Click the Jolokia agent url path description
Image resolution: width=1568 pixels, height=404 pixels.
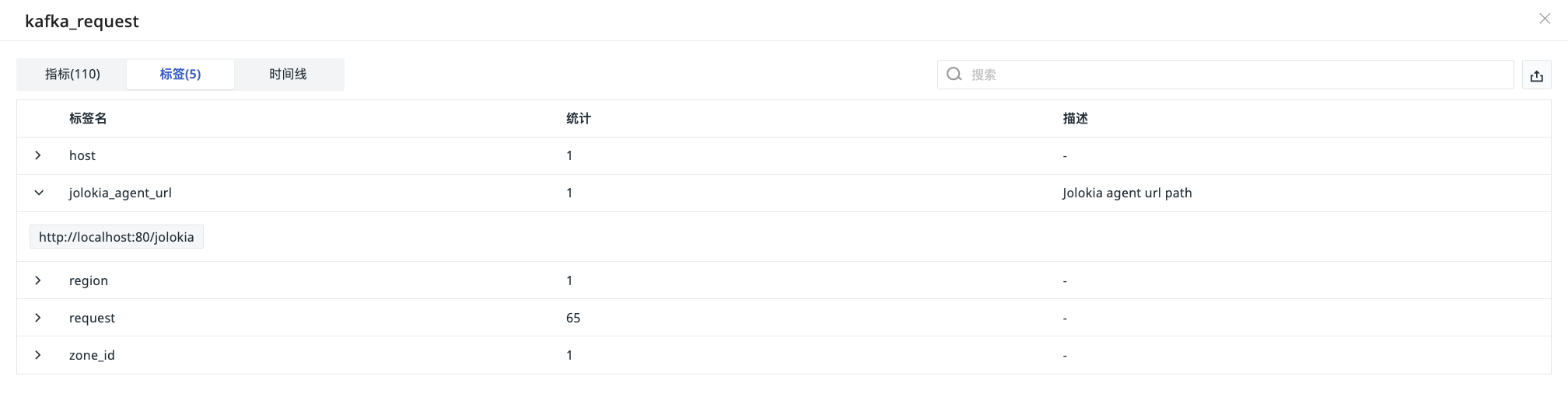coord(1127,193)
